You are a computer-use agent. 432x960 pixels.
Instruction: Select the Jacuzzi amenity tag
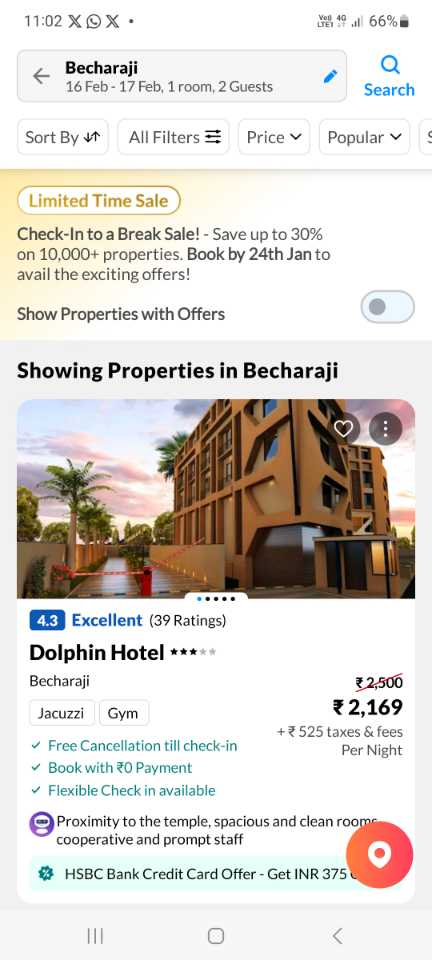point(62,713)
